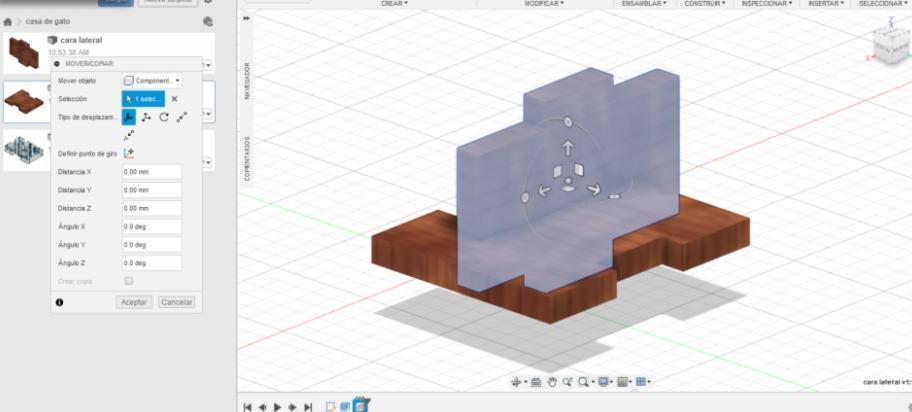This screenshot has width=912, height=412.
Task: Collapse the MOVER/COPIAR dialog header icon
Action: coord(57,63)
